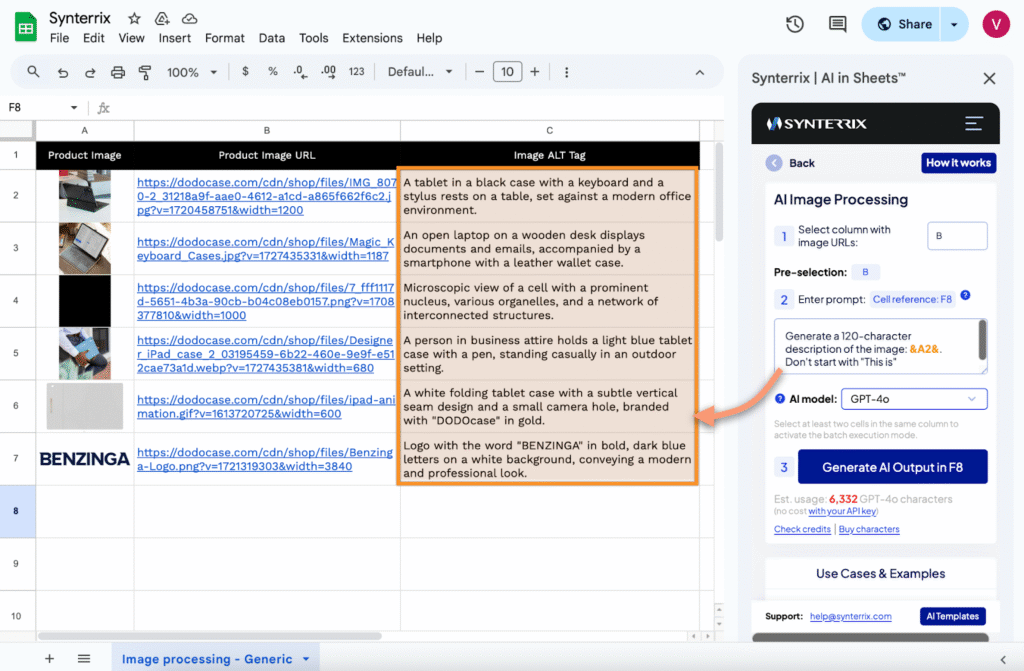Screen dimensions: 1024x671
Task: Format as percent
Action: click(x=272, y=71)
